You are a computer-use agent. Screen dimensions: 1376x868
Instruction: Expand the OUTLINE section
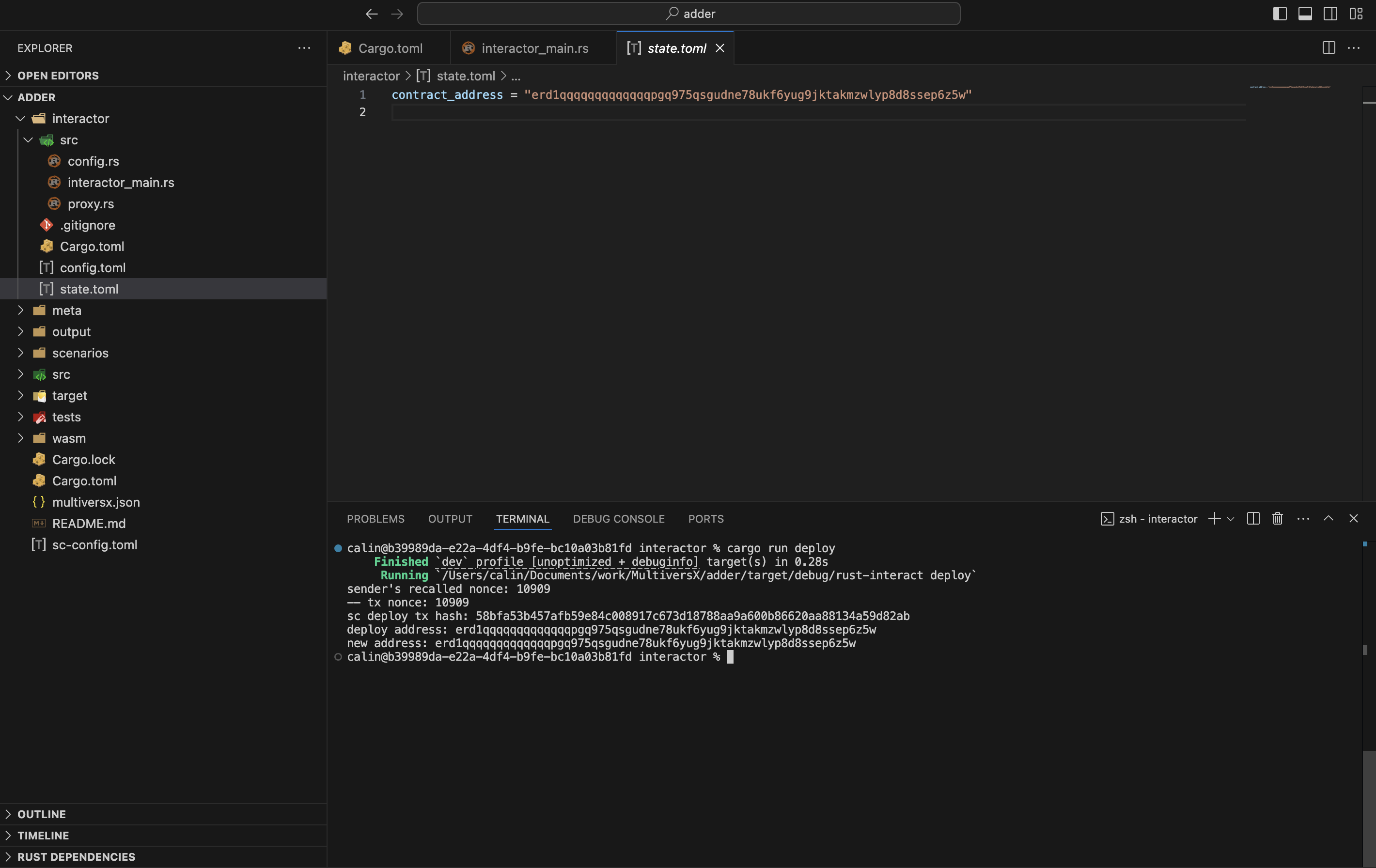tap(163, 814)
